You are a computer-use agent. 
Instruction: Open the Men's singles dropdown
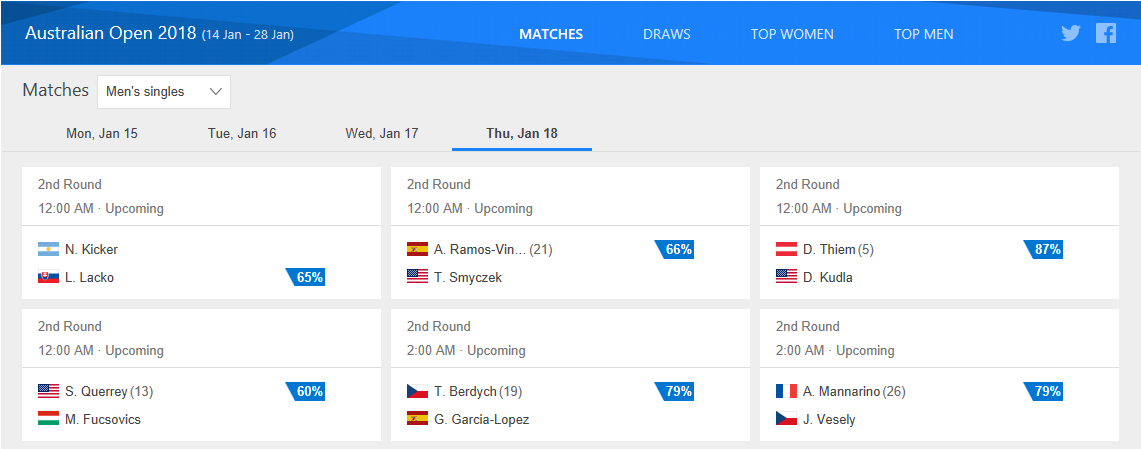click(164, 92)
